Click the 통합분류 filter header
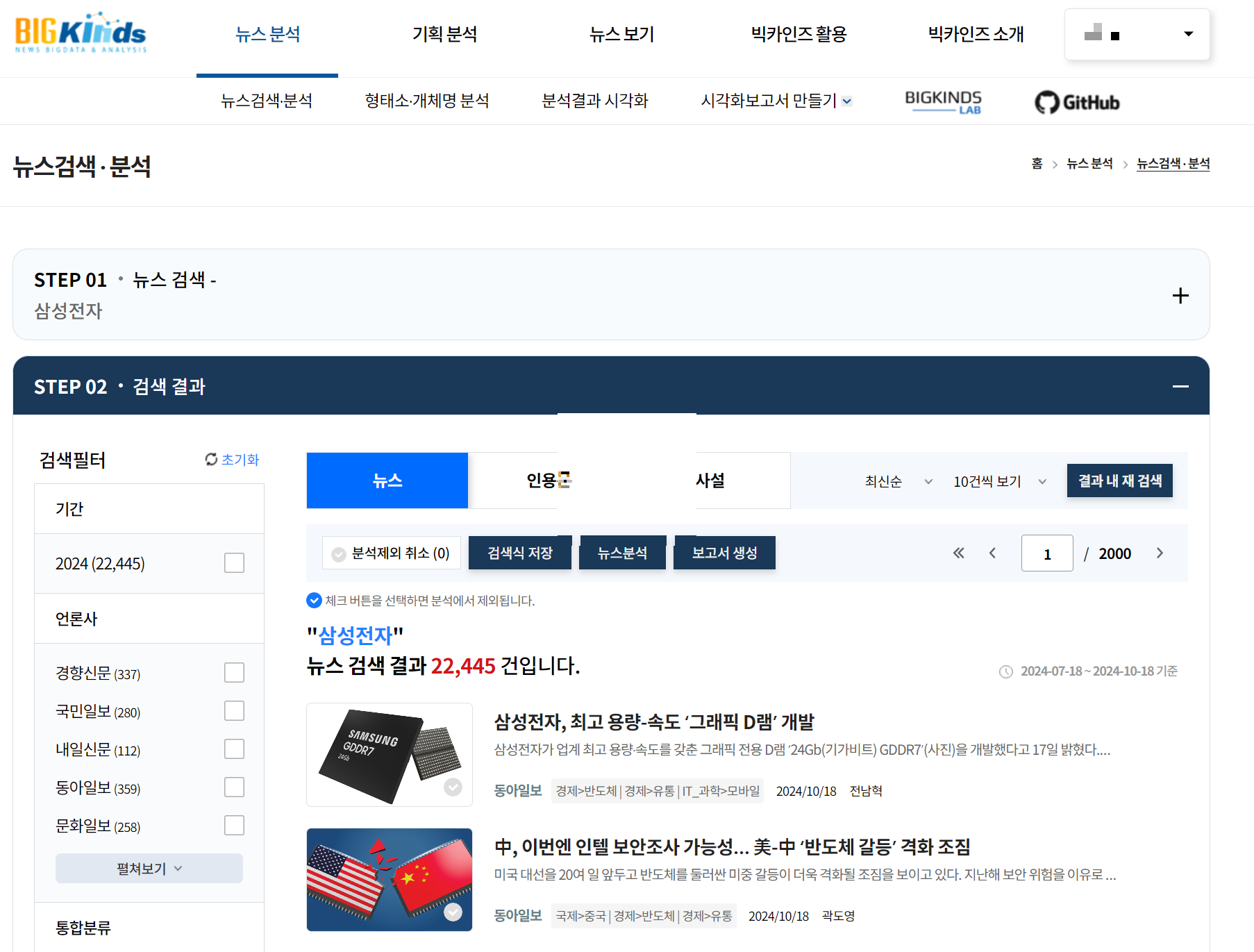Image resolution: width=1254 pixels, height=952 pixels. (x=149, y=927)
